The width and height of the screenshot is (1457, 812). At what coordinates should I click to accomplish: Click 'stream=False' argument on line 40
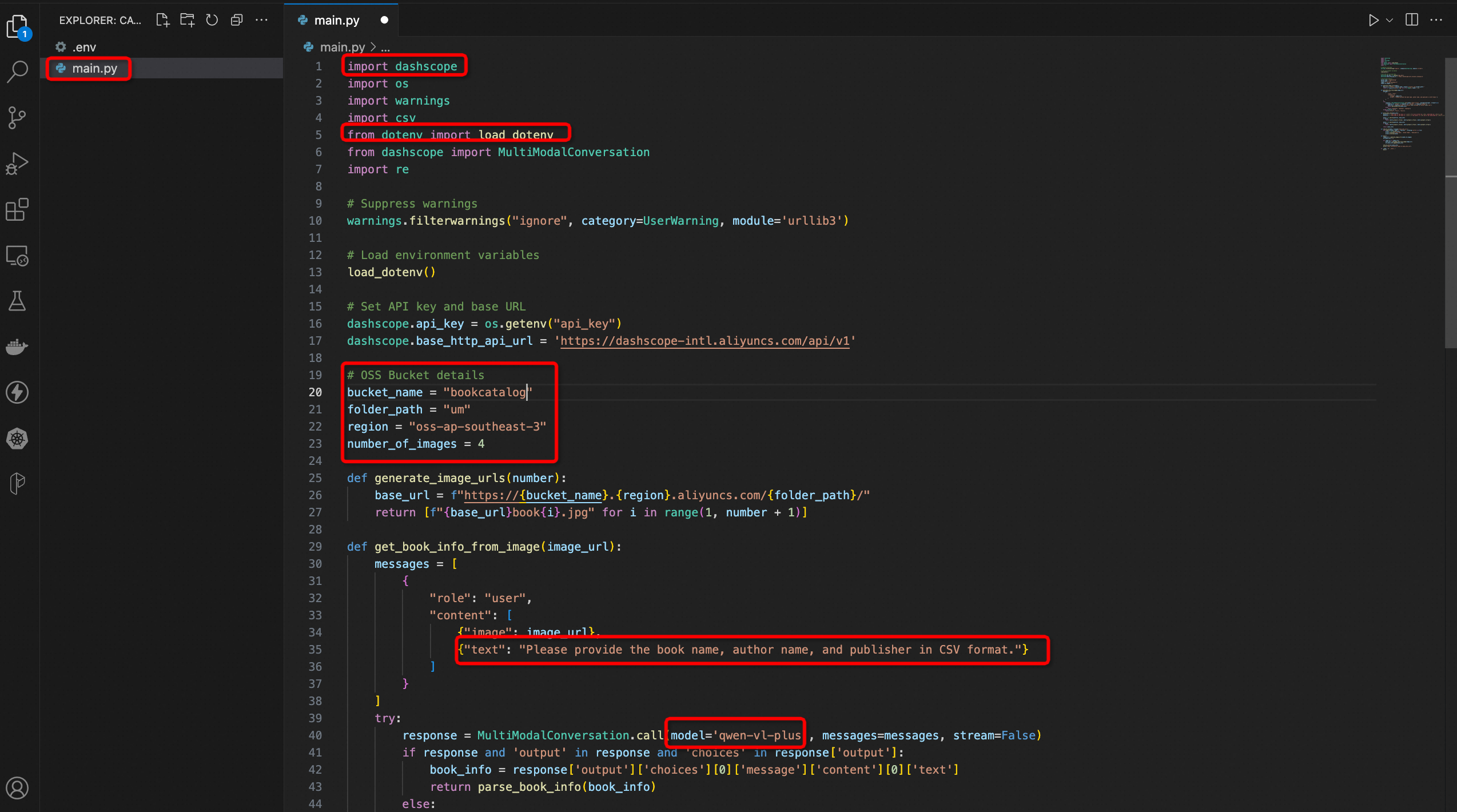(993, 735)
